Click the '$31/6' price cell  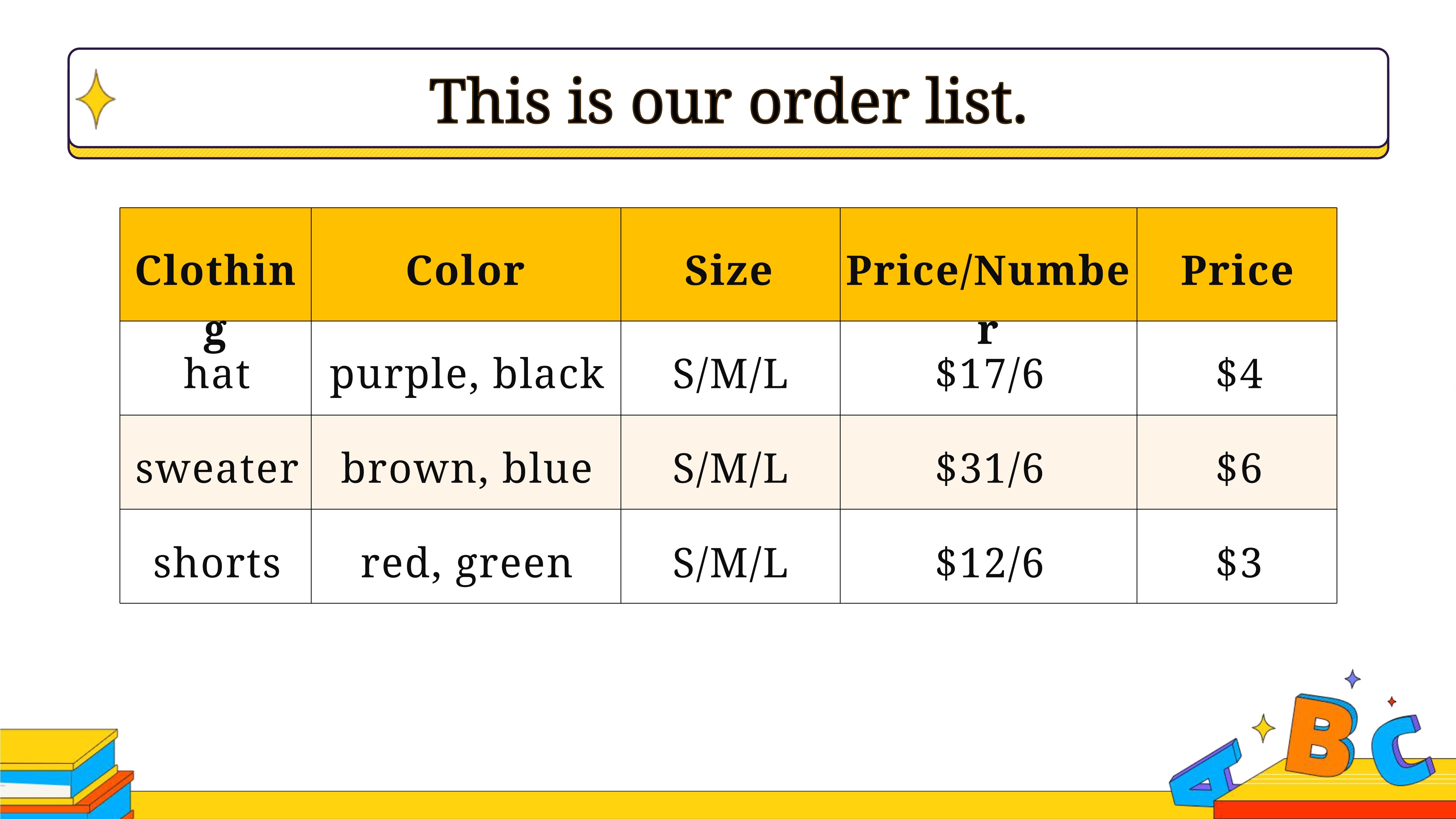(x=988, y=462)
